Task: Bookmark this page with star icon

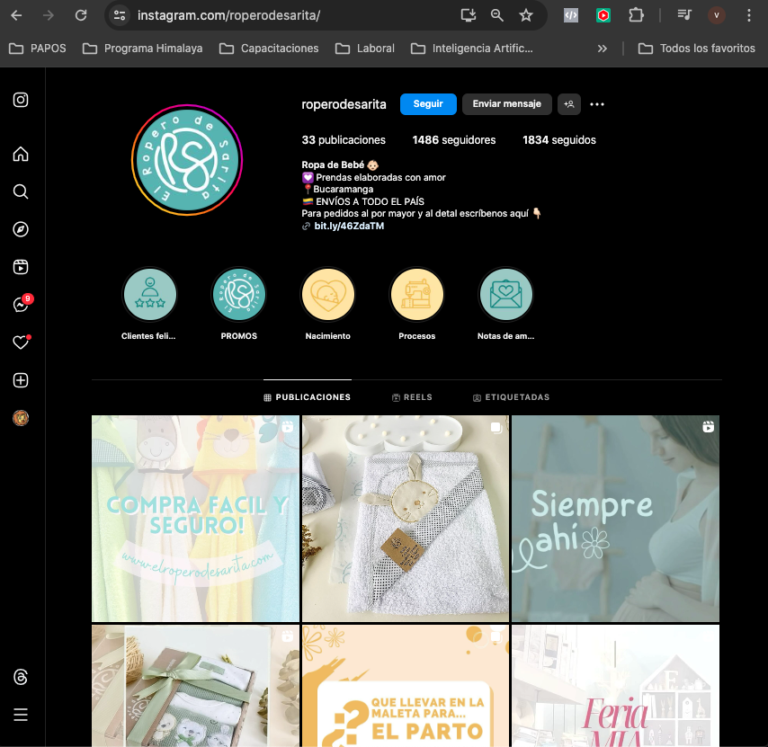Action: (x=526, y=16)
